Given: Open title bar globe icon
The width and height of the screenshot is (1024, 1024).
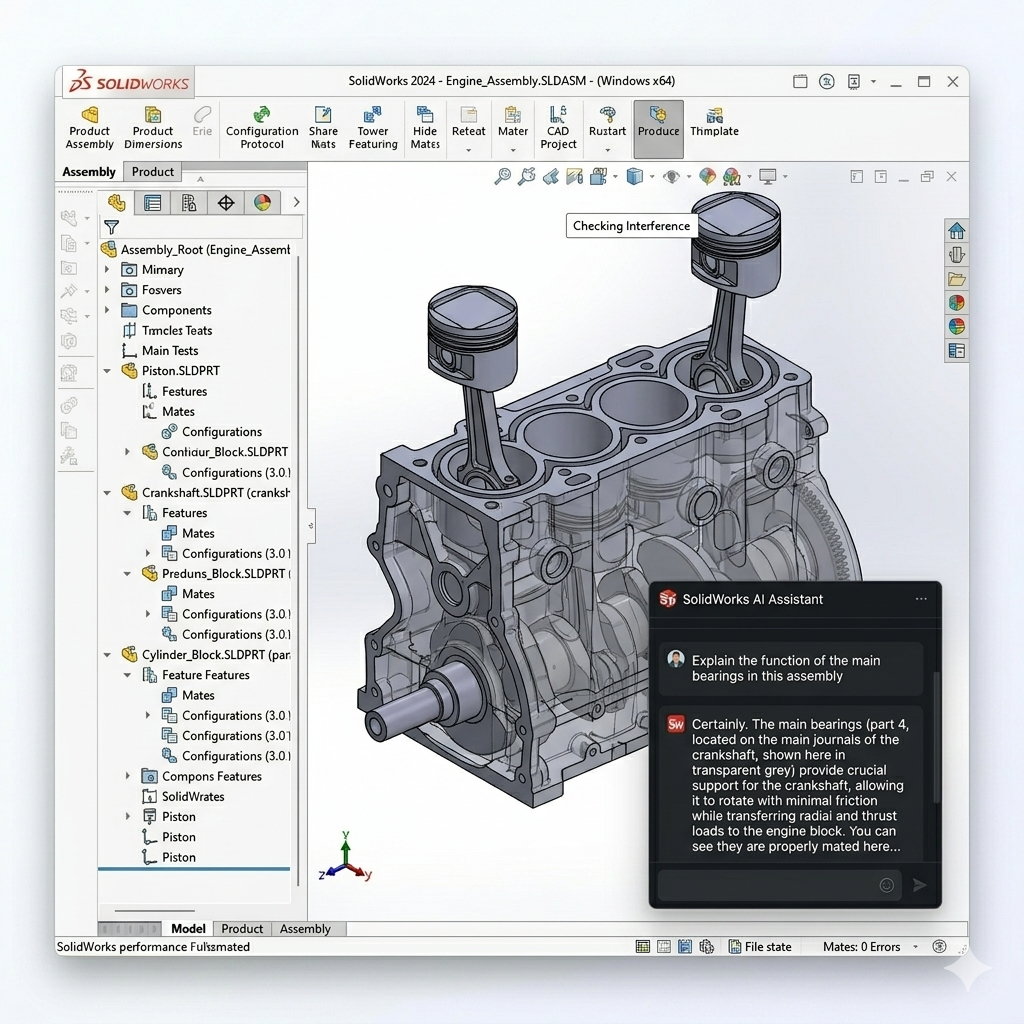Looking at the screenshot, I should tap(827, 82).
